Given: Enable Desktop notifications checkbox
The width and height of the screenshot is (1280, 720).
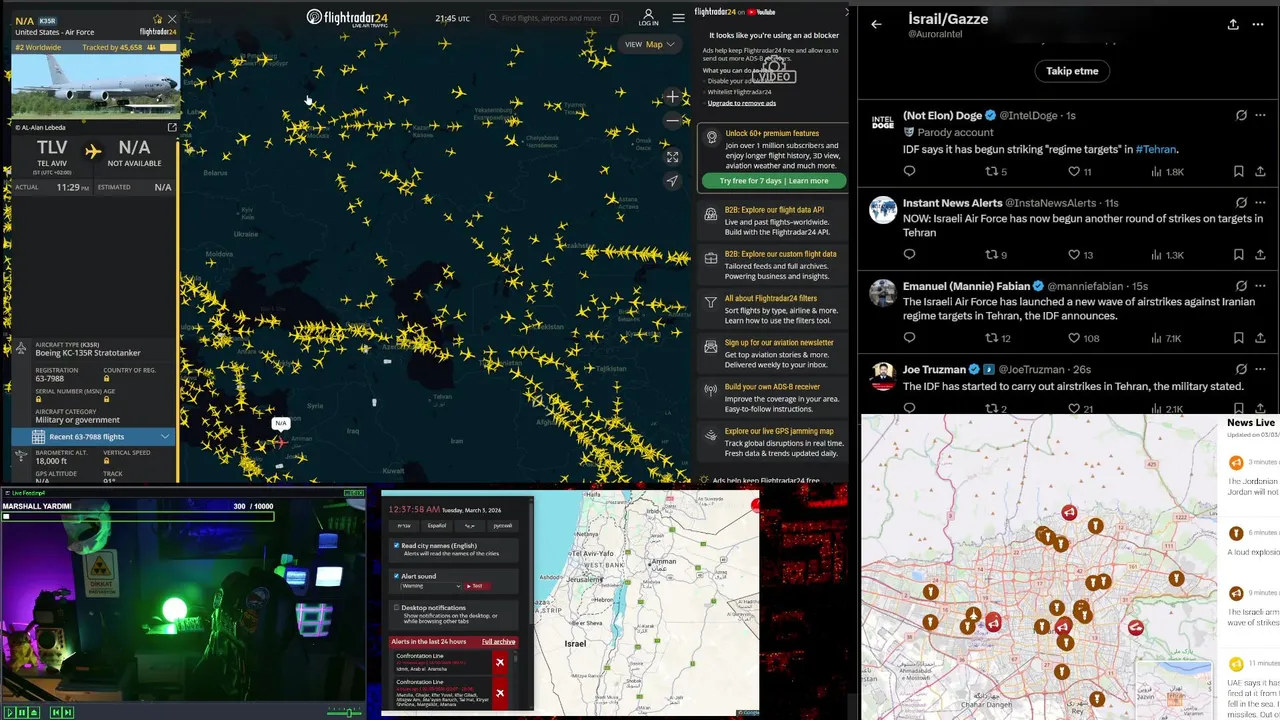Looking at the screenshot, I should click(397, 607).
